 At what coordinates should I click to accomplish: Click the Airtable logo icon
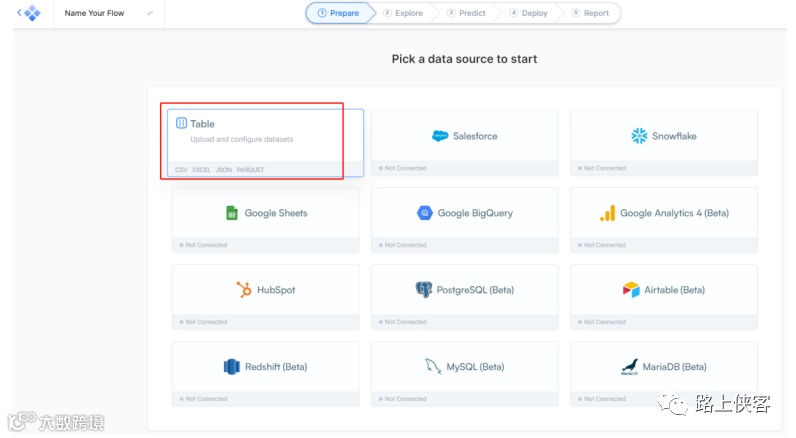(631, 290)
